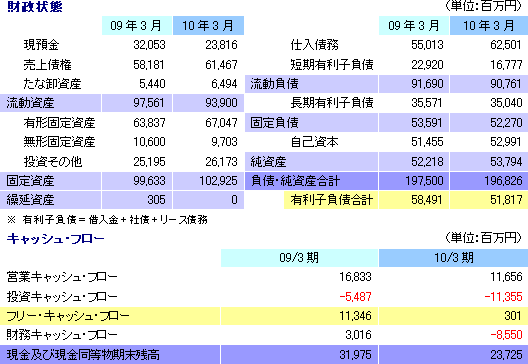The height and width of the screenshot is (364, 528).
Task: Select the 09/3期 cash flow column header
Action: click(x=299, y=258)
